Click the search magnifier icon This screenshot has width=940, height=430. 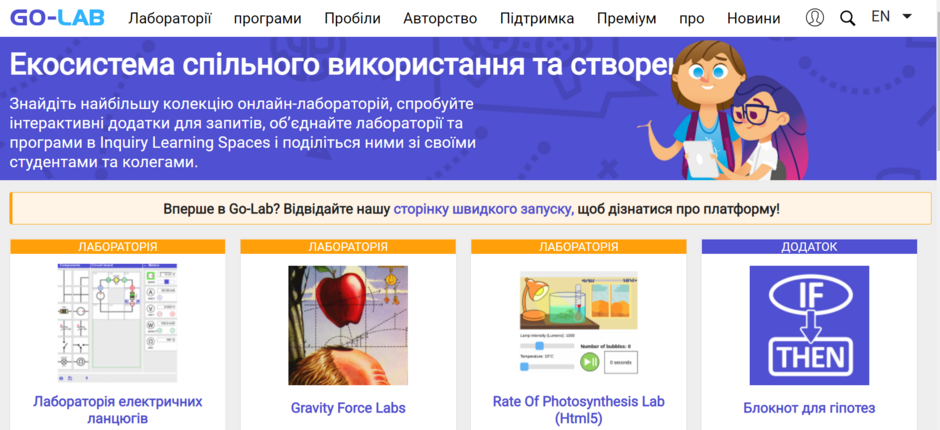847,19
